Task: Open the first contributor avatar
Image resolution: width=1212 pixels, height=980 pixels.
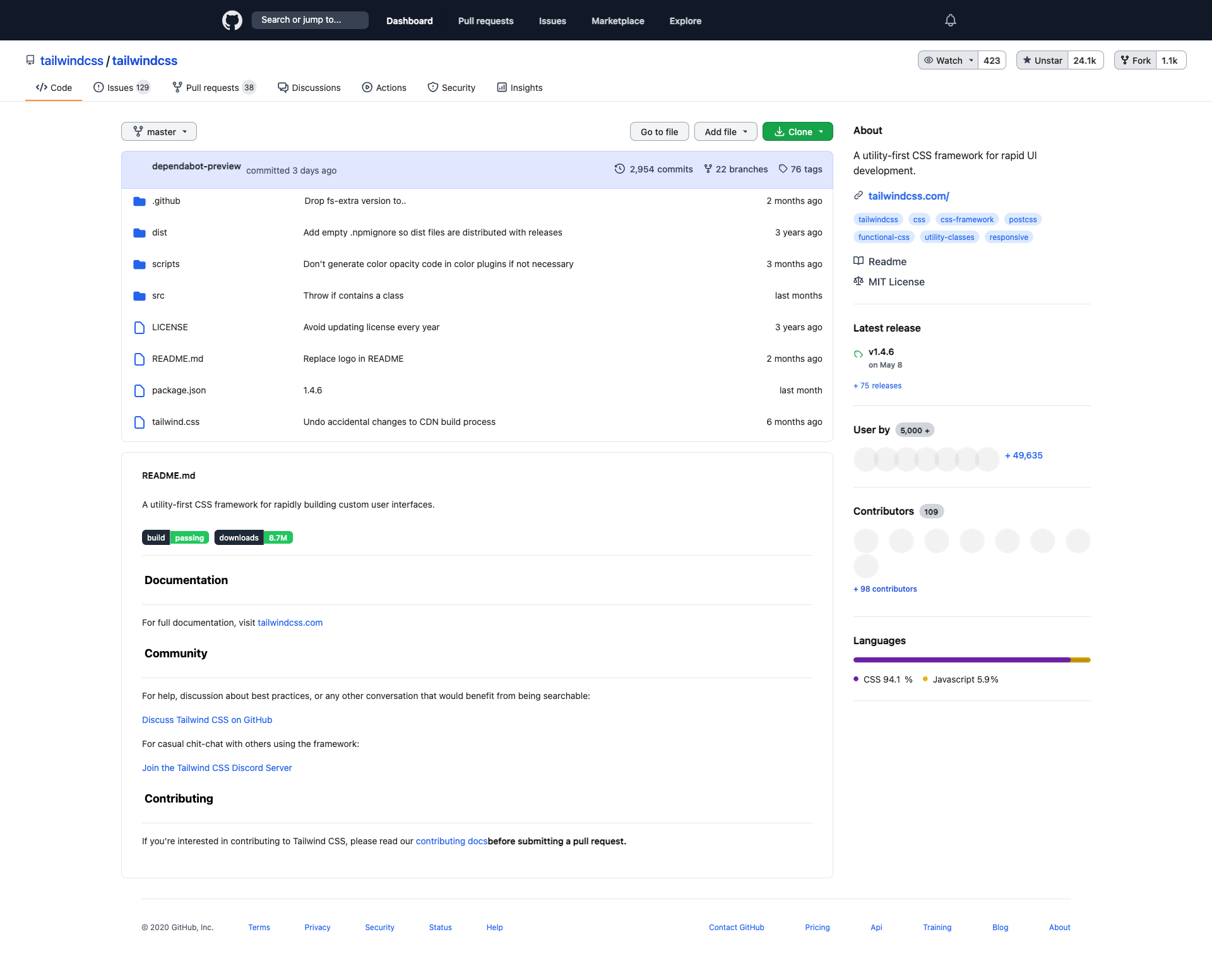Action: (866, 541)
